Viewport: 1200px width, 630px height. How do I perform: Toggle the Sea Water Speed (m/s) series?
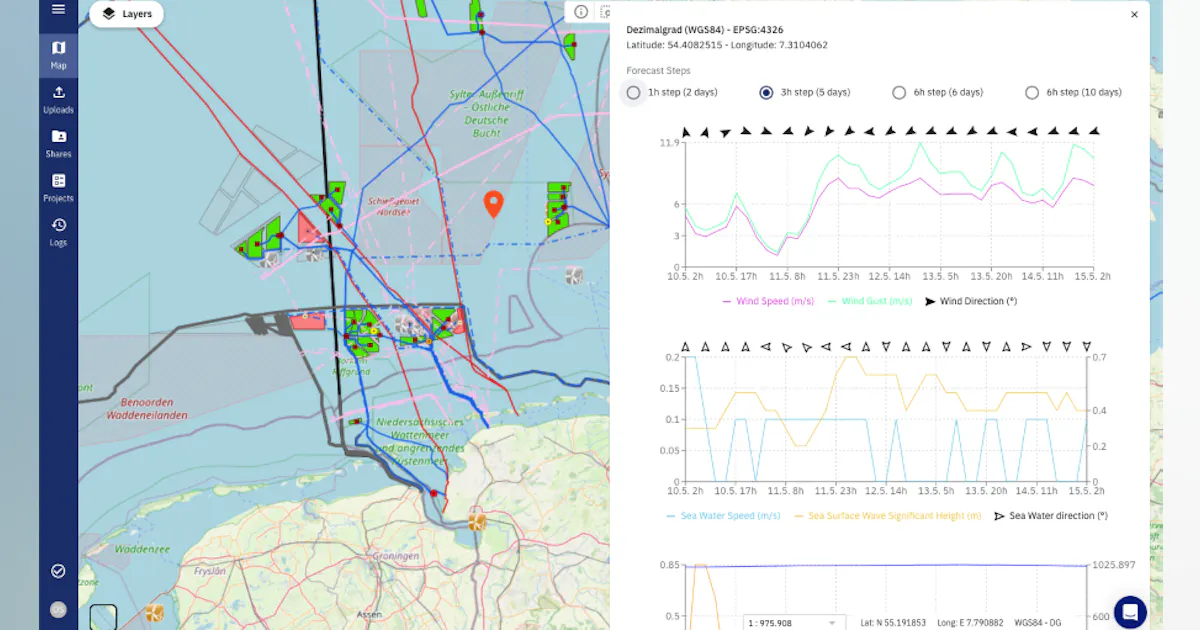(724, 516)
